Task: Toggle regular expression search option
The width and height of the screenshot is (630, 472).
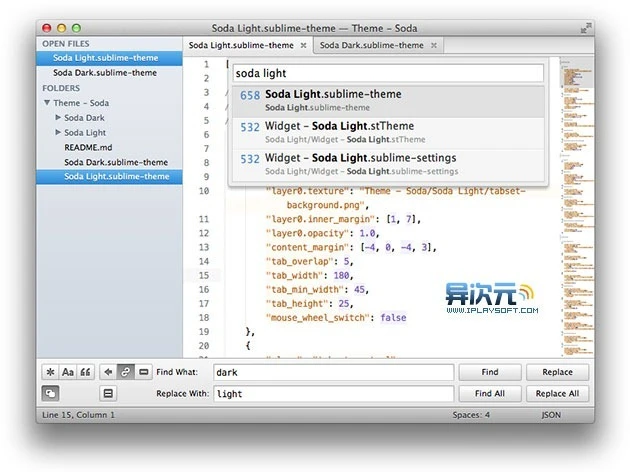Action: [x=50, y=372]
